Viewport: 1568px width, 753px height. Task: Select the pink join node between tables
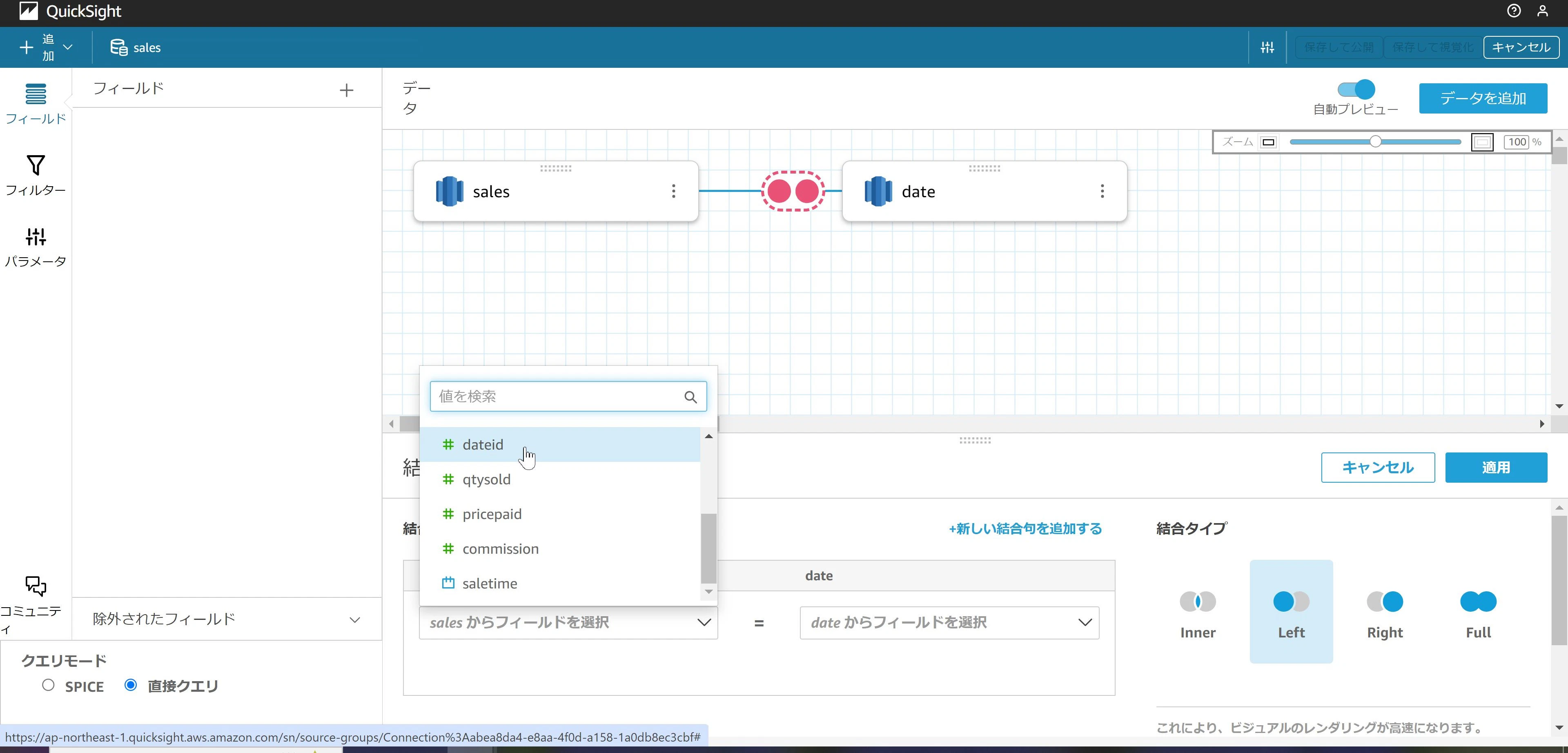click(793, 191)
